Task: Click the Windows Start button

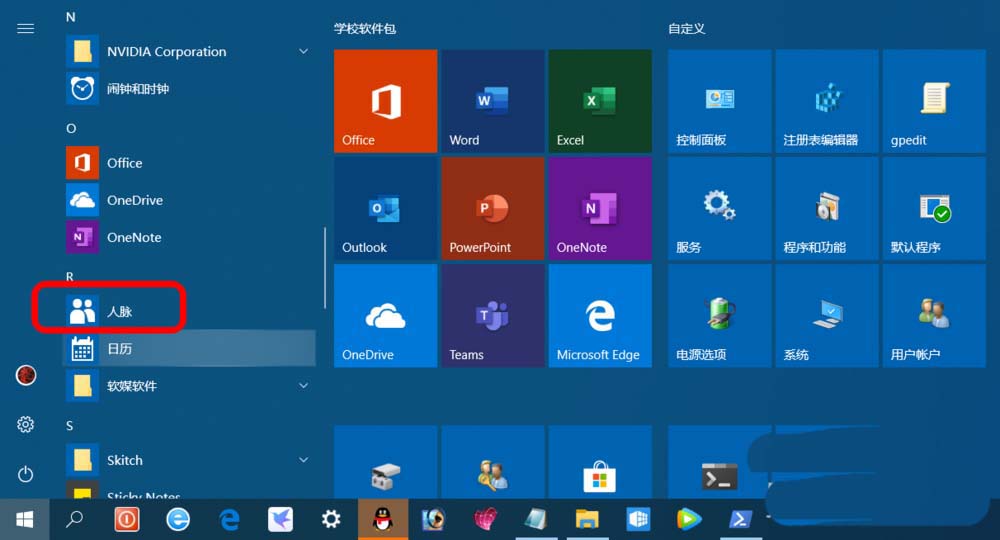Action: click(25, 520)
